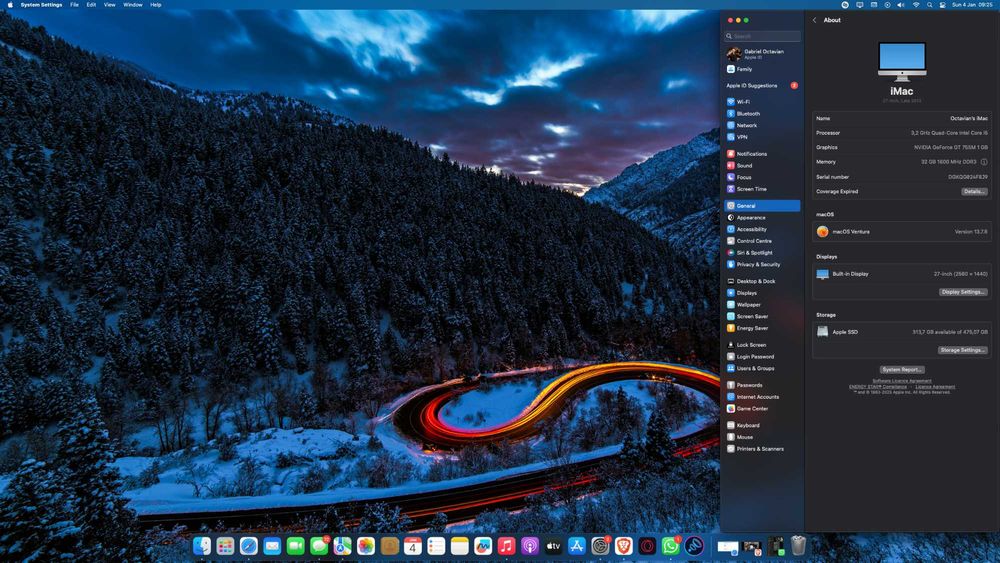The height and width of the screenshot is (563, 1000).
Task: Open Family settings in the sidebar
Action: click(x=761, y=69)
